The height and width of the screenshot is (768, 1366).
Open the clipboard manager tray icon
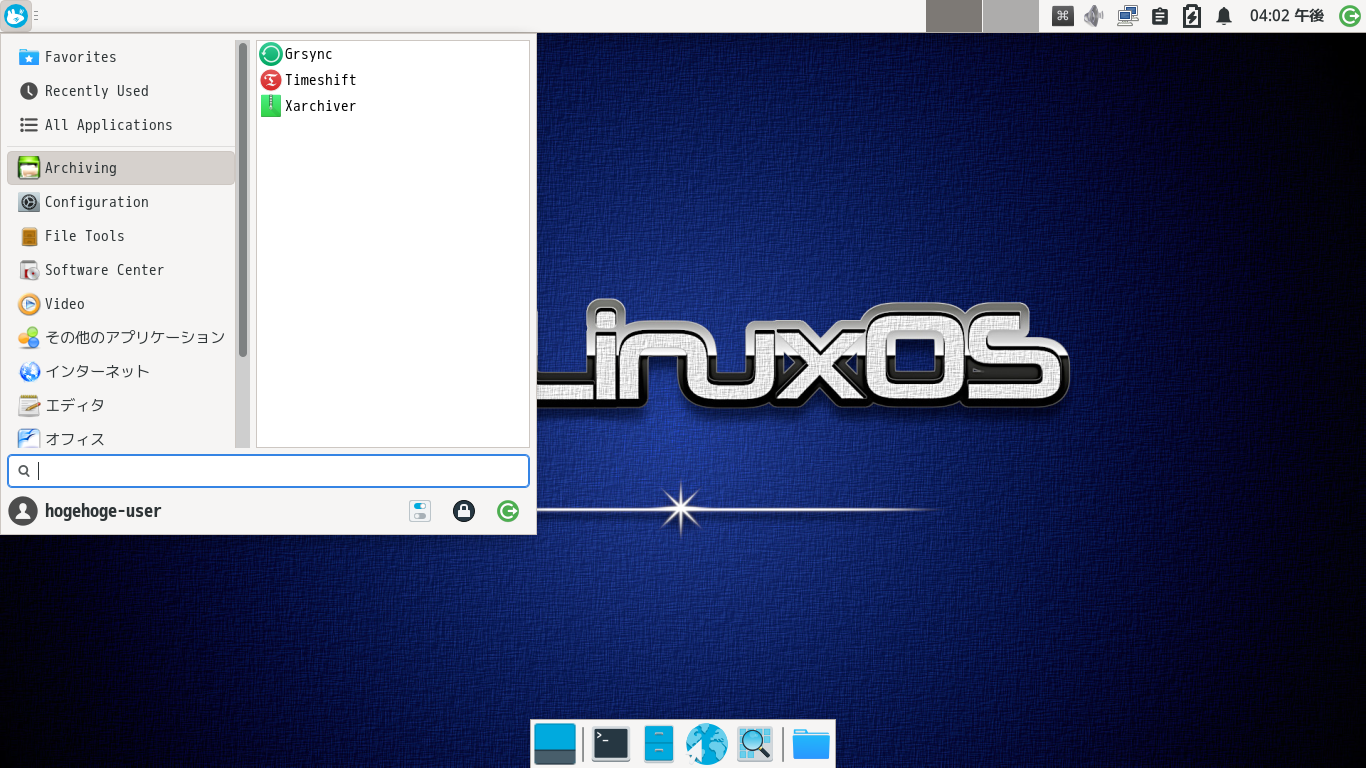1160,16
